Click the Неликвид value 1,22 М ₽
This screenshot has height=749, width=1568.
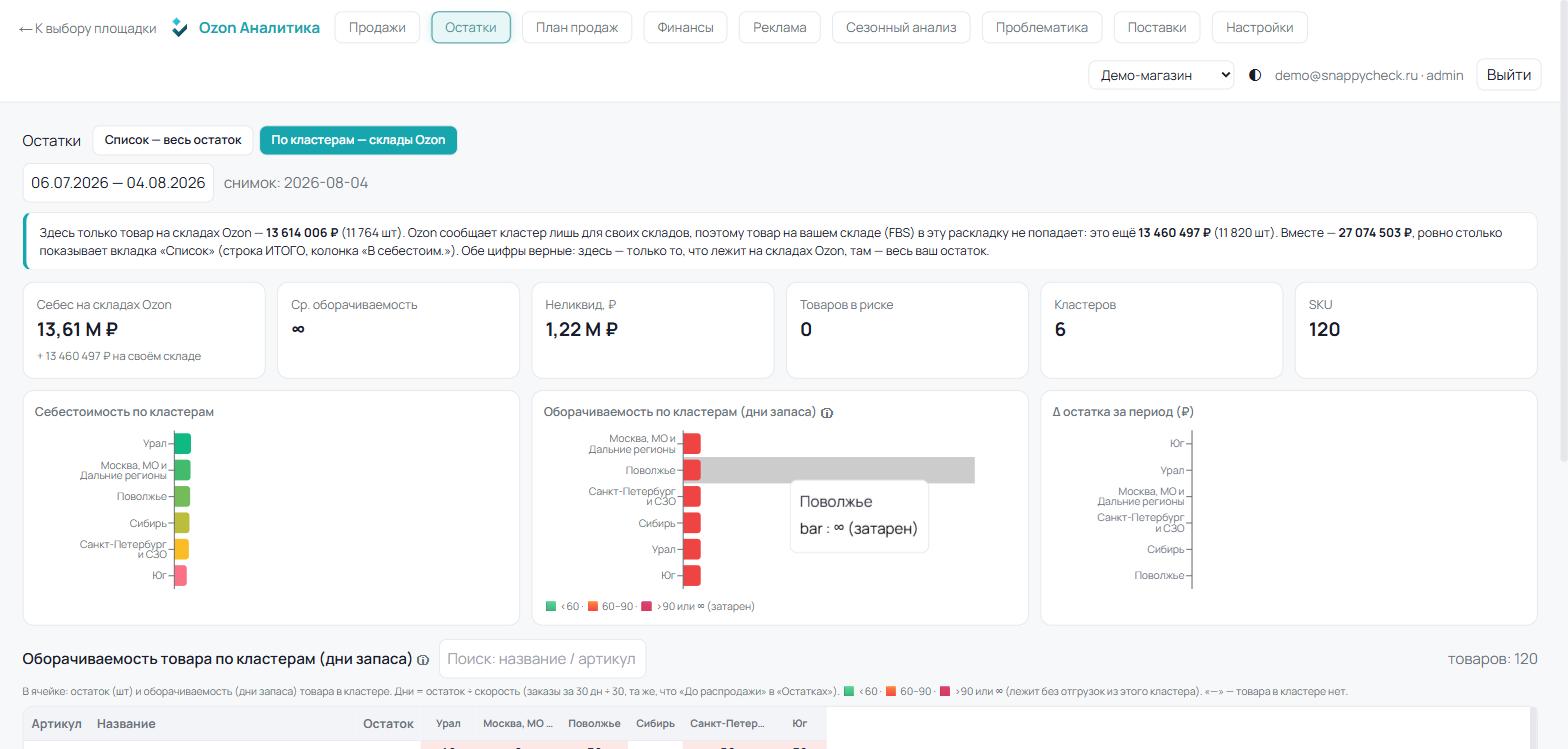(x=581, y=330)
